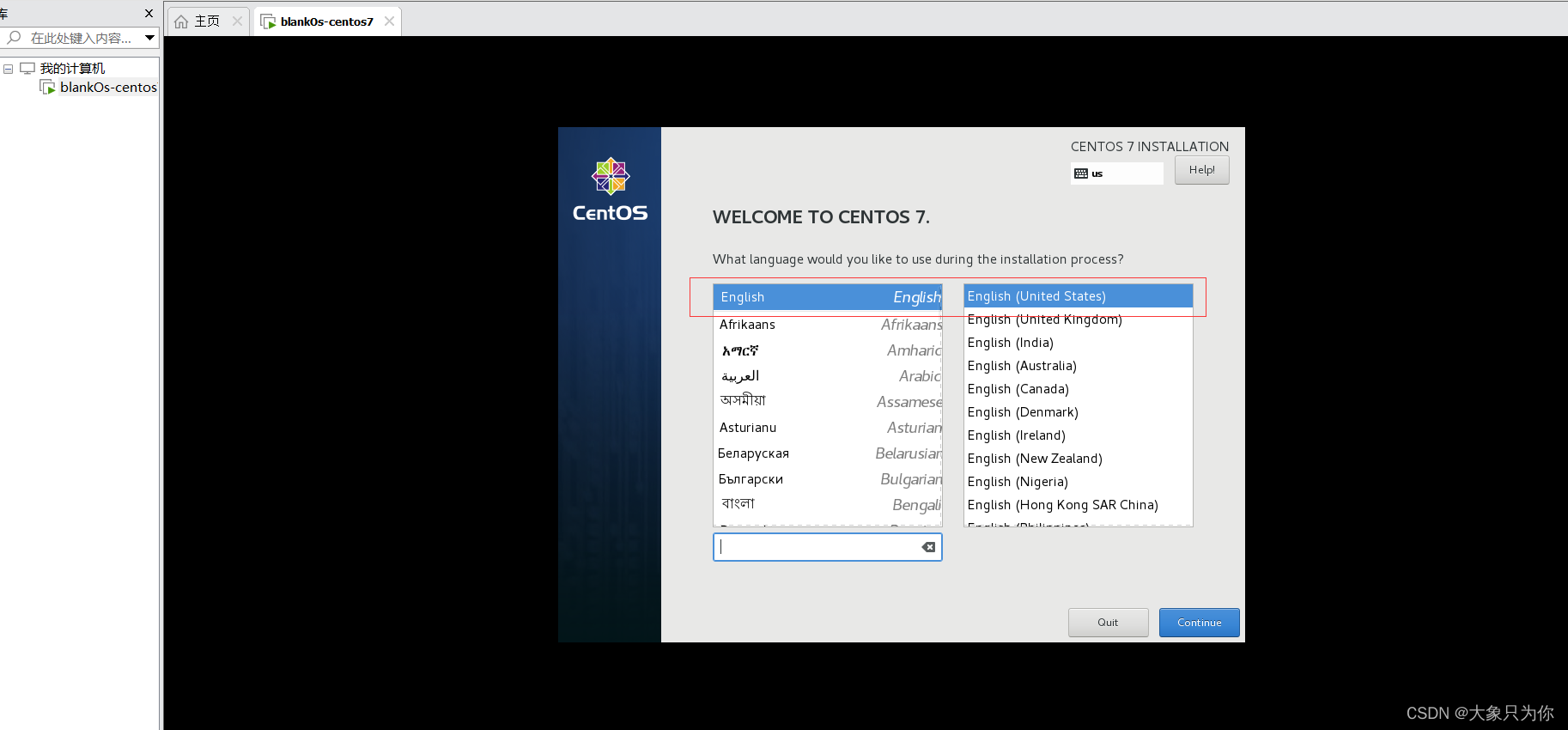Clear the language search with backspace icon

pos(928,547)
